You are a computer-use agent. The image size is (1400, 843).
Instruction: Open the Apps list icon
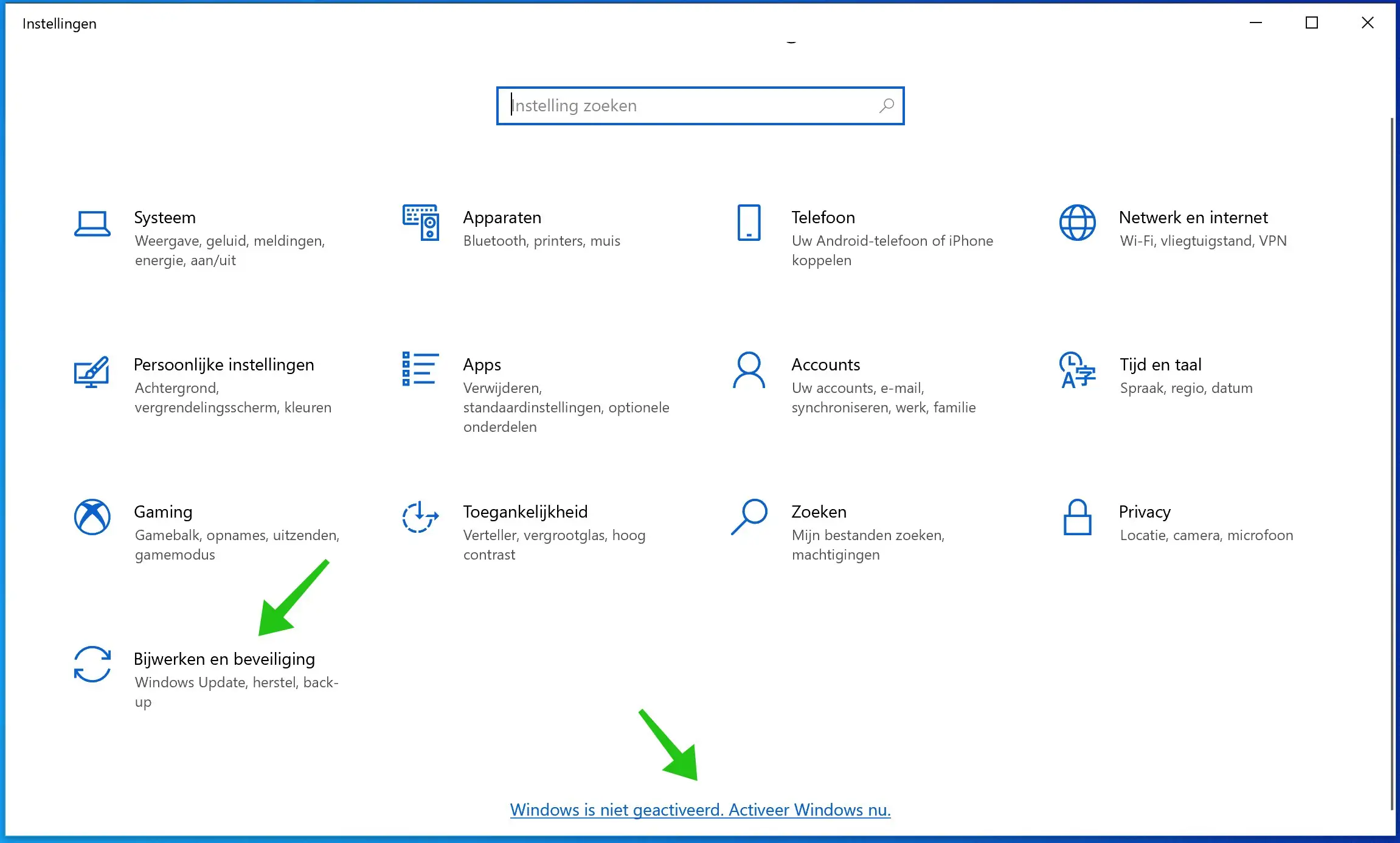pos(420,369)
